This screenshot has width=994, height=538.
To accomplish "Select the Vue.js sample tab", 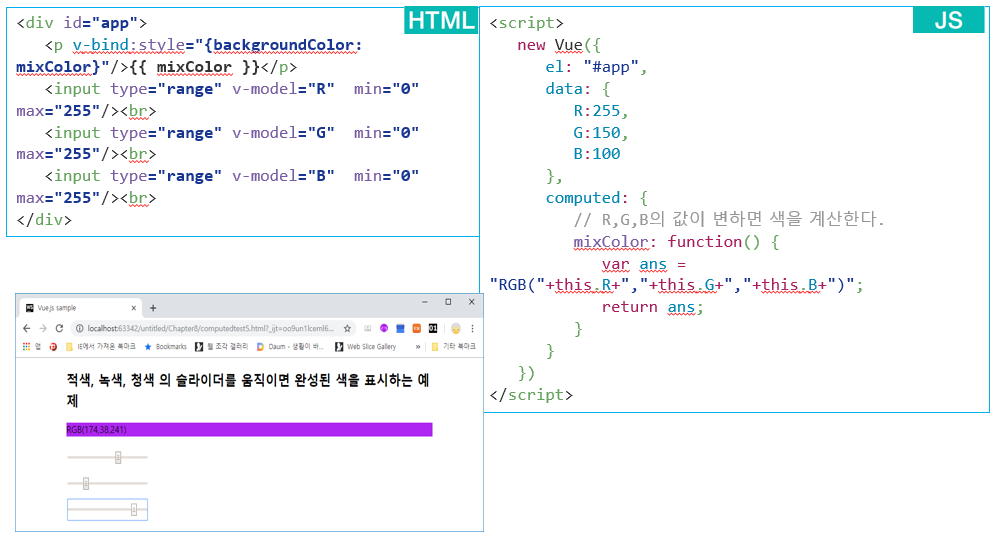I will 79,308.
